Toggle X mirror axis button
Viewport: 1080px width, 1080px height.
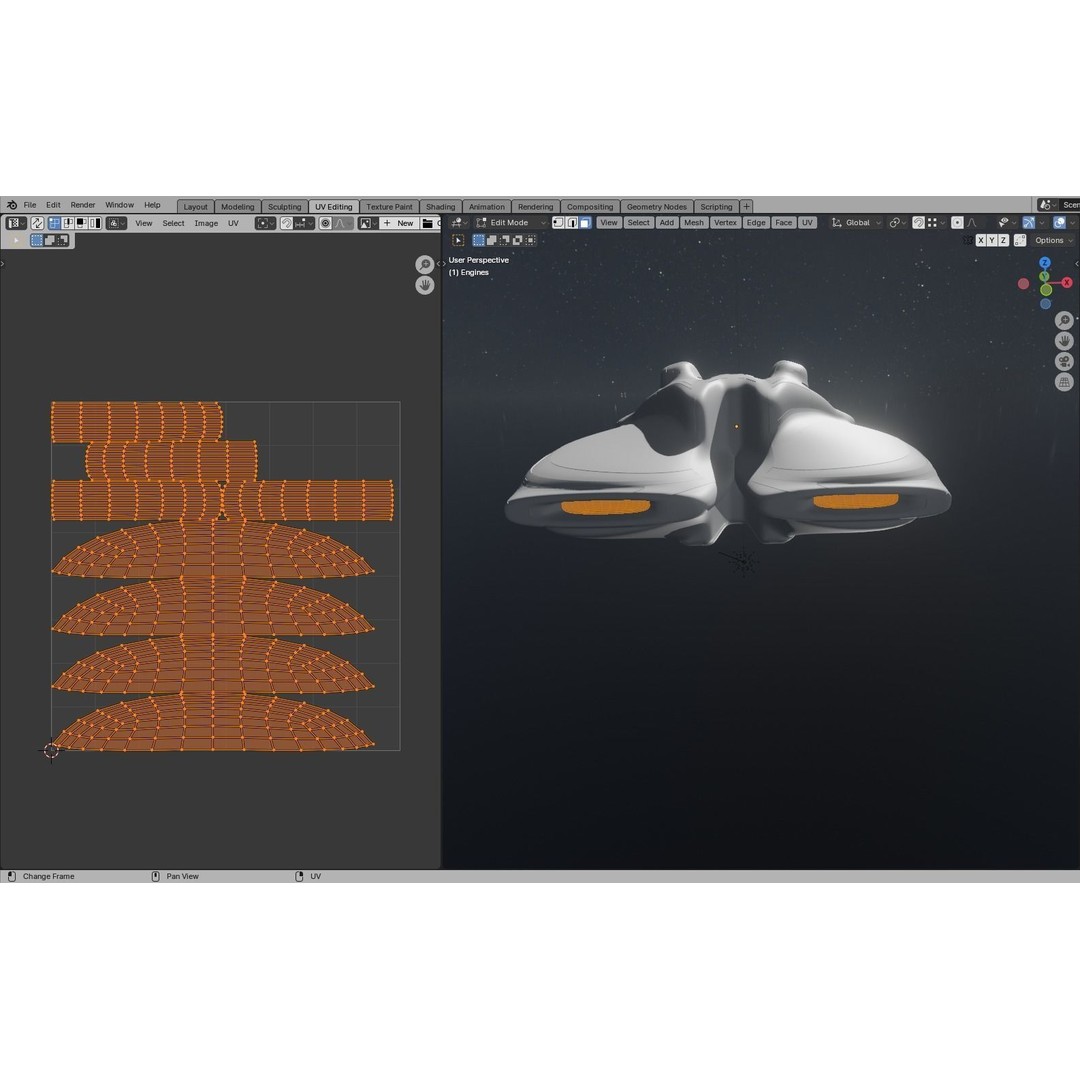(x=981, y=240)
